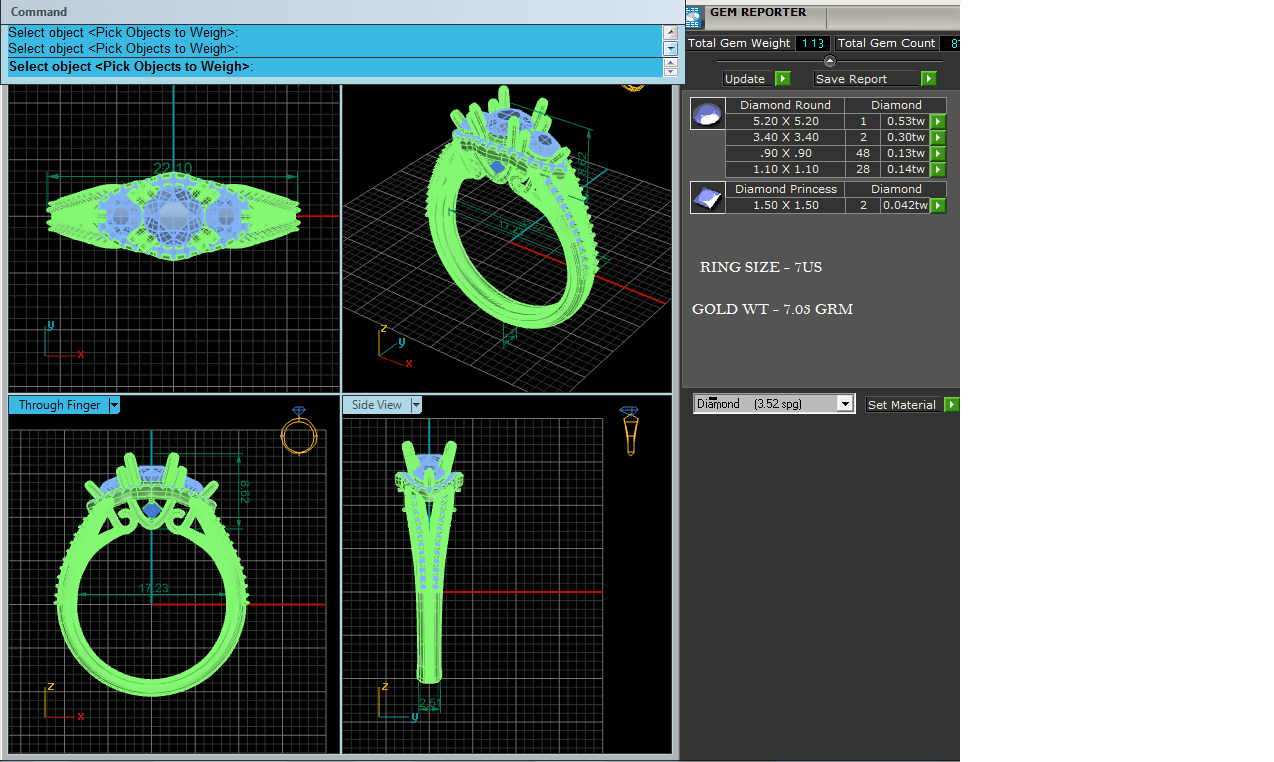The height and width of the screenshot is (762, 1274).
Task: Open the Side View viewport dropdown arrow
Action: (416, 405)
